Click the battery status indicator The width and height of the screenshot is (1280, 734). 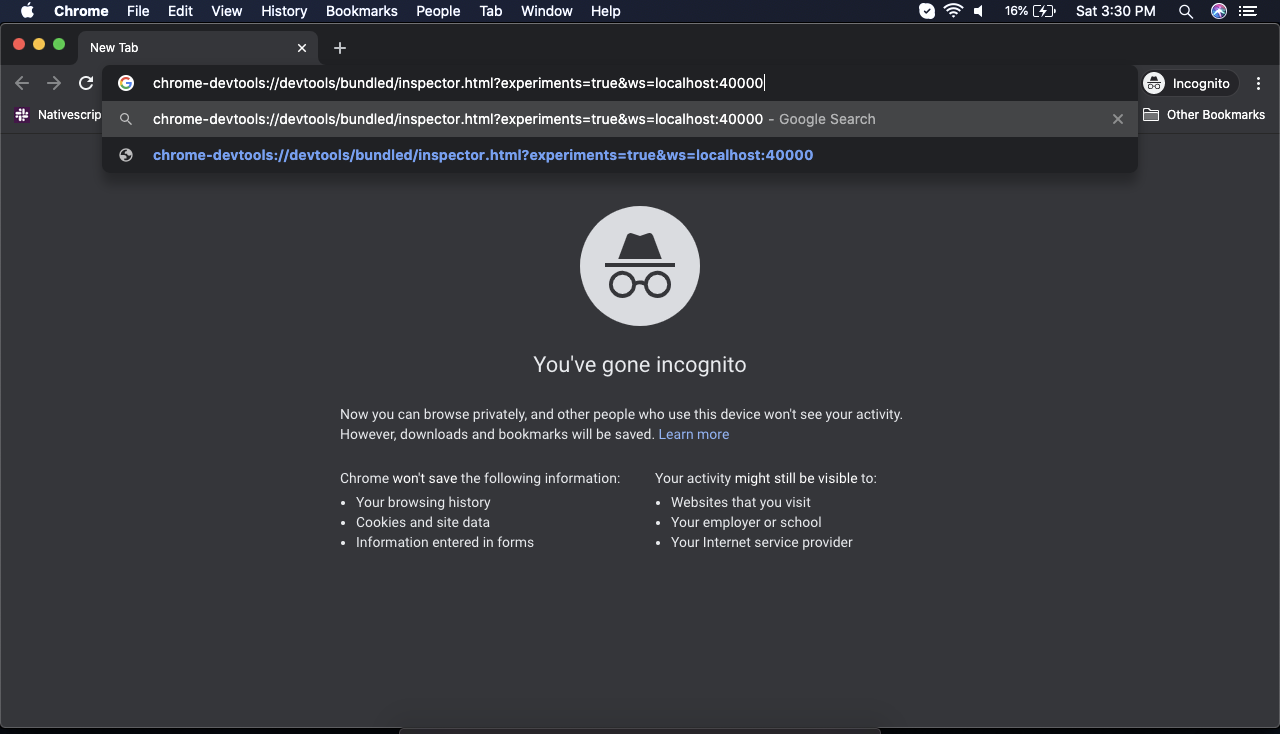(x=1031, y=11)
